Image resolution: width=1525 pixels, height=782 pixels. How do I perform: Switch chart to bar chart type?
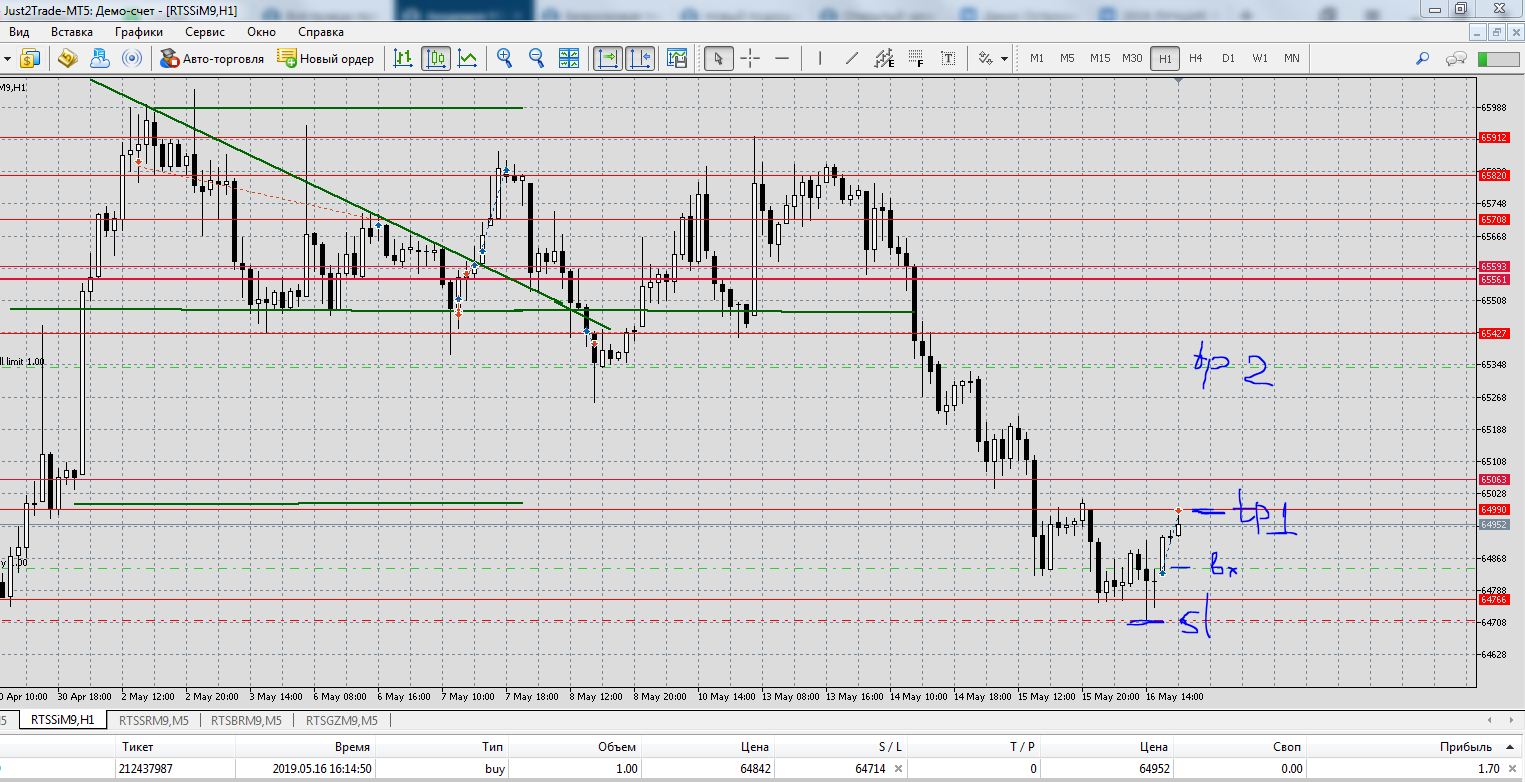pyautogui.click(x=403, y=58)
